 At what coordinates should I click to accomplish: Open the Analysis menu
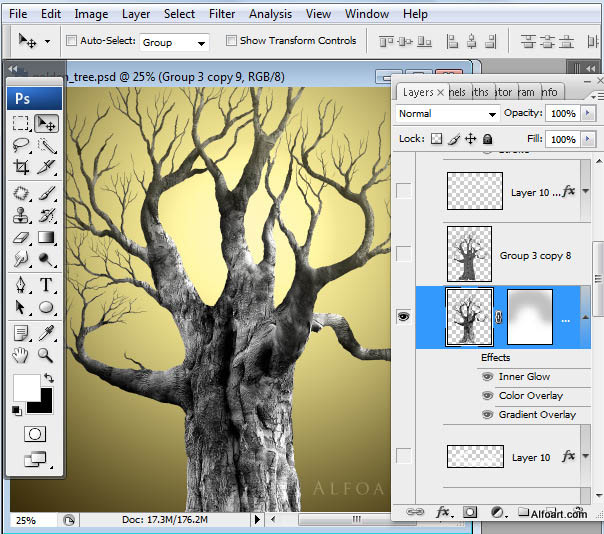click(x=270, y=14)
